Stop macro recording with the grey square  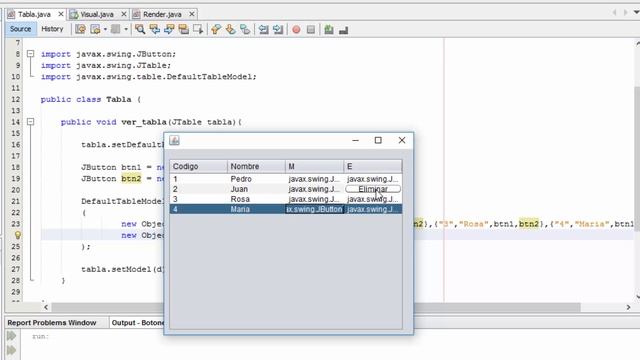point(311,29)
